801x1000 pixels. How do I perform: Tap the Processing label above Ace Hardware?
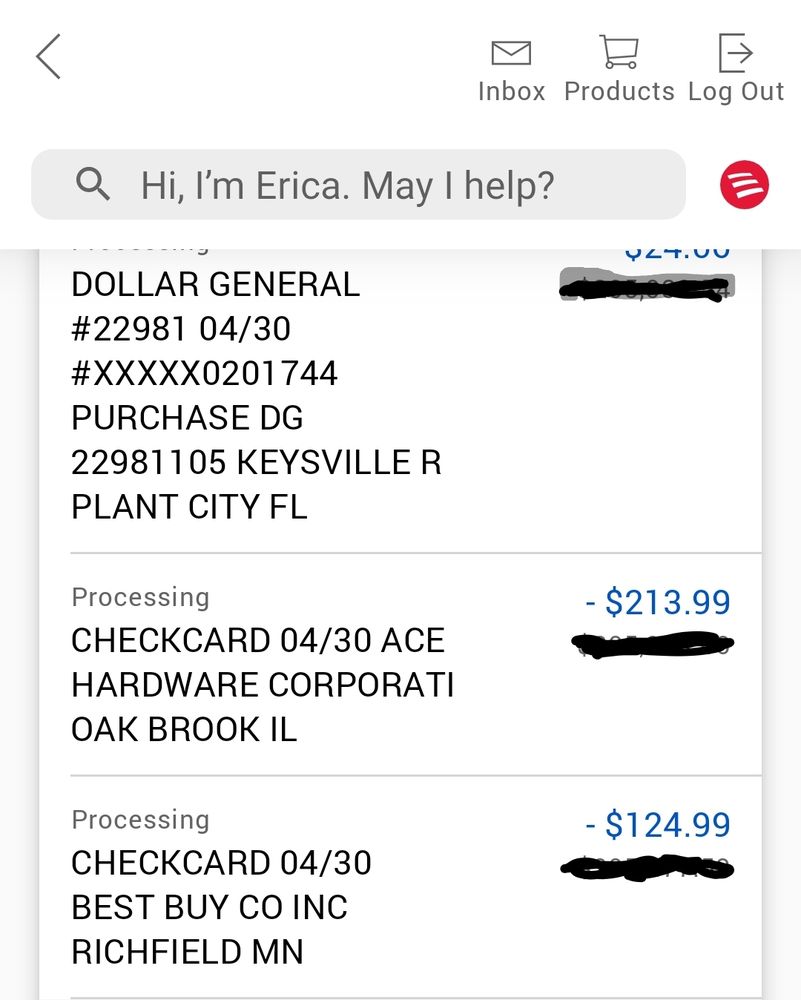point(140,598)
